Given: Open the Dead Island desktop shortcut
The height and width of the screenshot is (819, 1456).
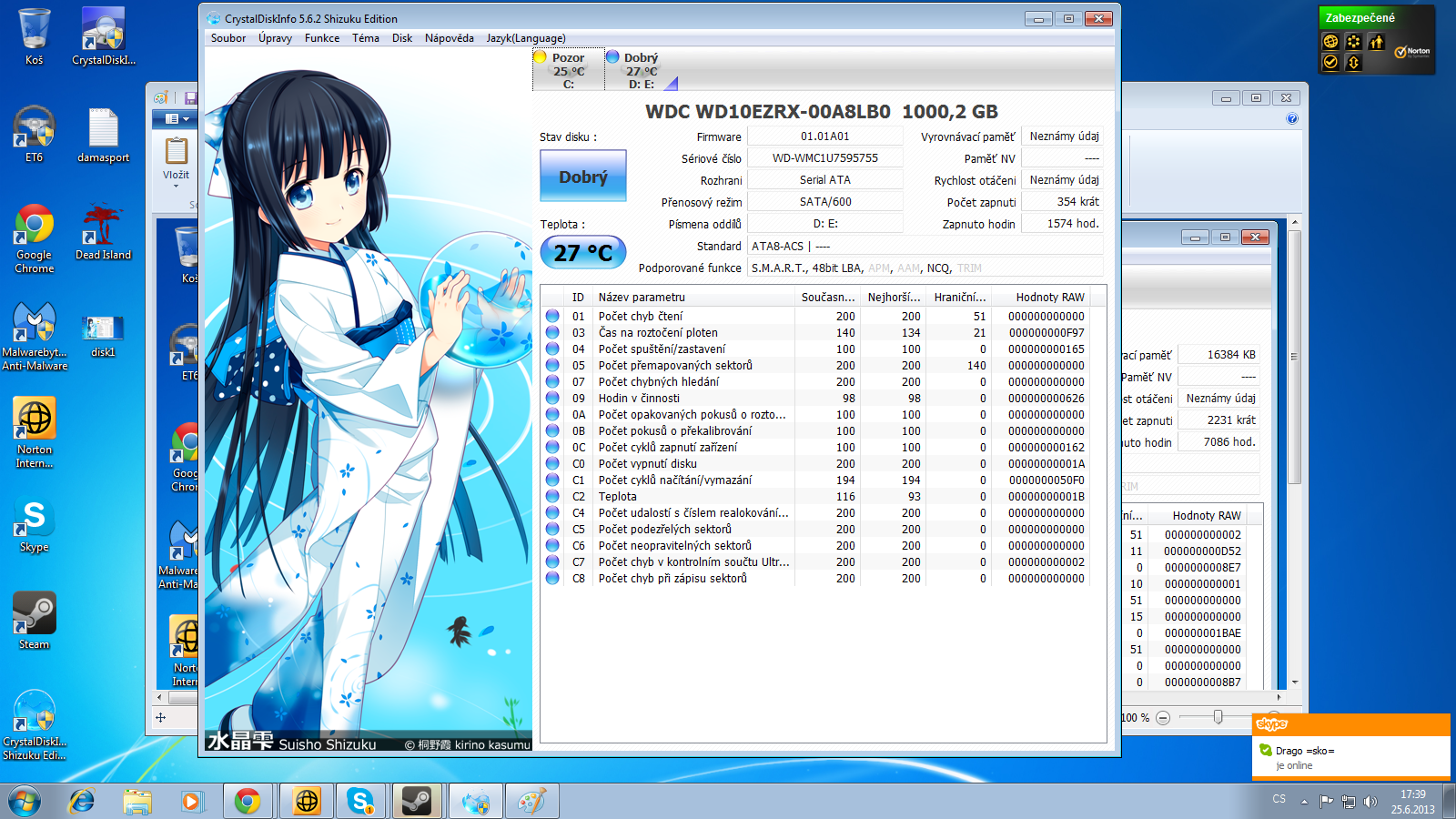Looking at the screenshot, I should tap(104, 232).
